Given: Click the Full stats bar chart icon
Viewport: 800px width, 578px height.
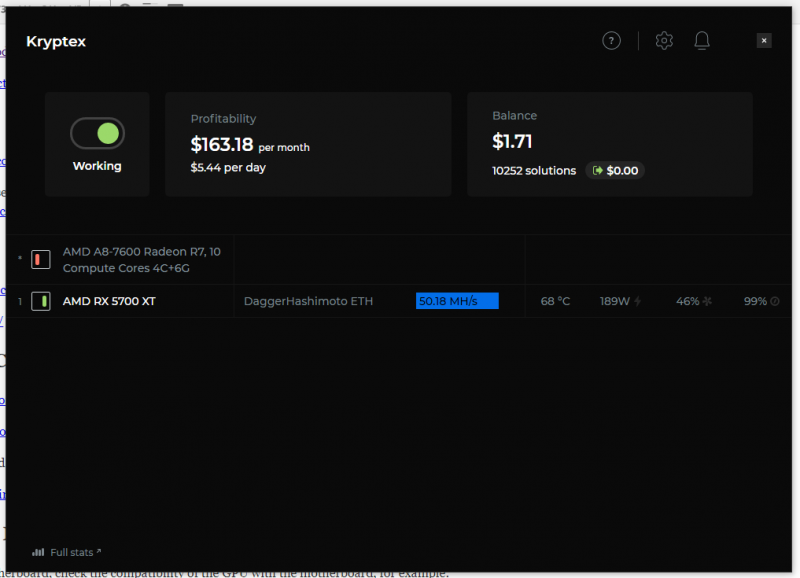Looking at the screenshot, I should click(38, 552).
